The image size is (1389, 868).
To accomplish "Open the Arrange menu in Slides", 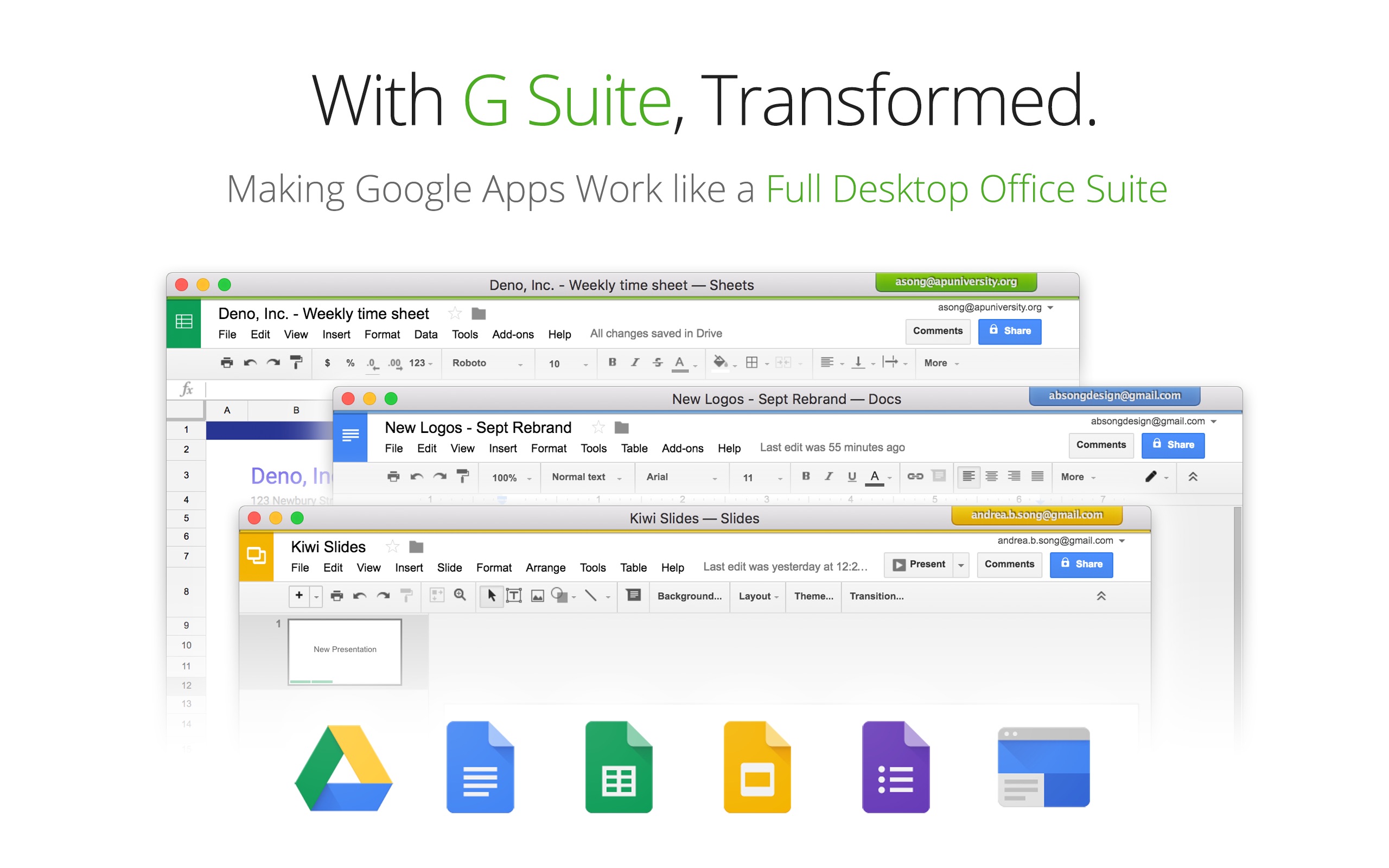I will (545, 568).
